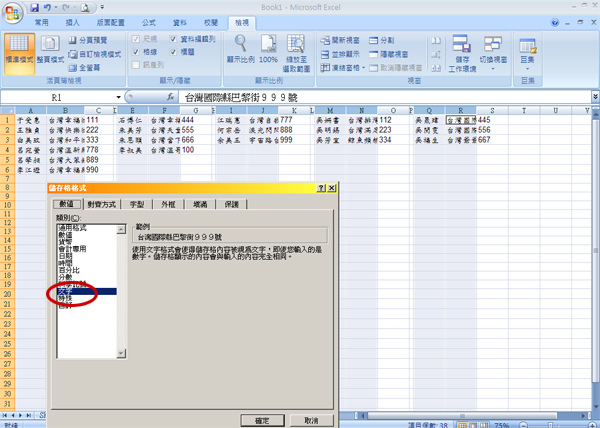Screen dimensions: 600x428
Task: Open the 顯示比例 zoom magnifier tool
Action: point(240,49)
